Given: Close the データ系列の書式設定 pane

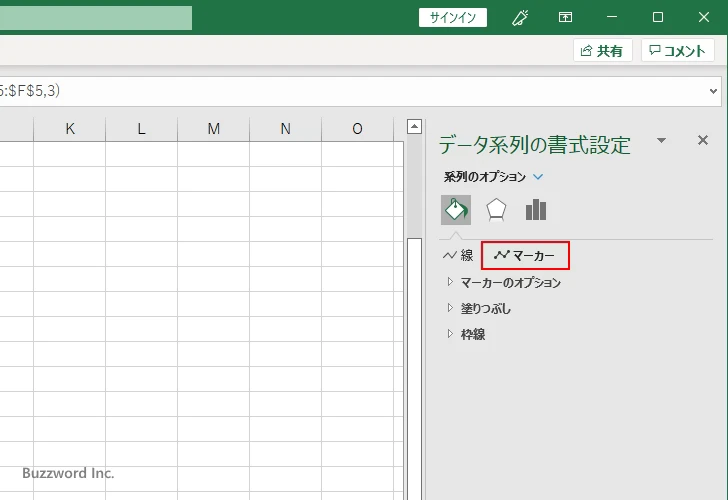Looking at the screenshot, I should 702,141.
